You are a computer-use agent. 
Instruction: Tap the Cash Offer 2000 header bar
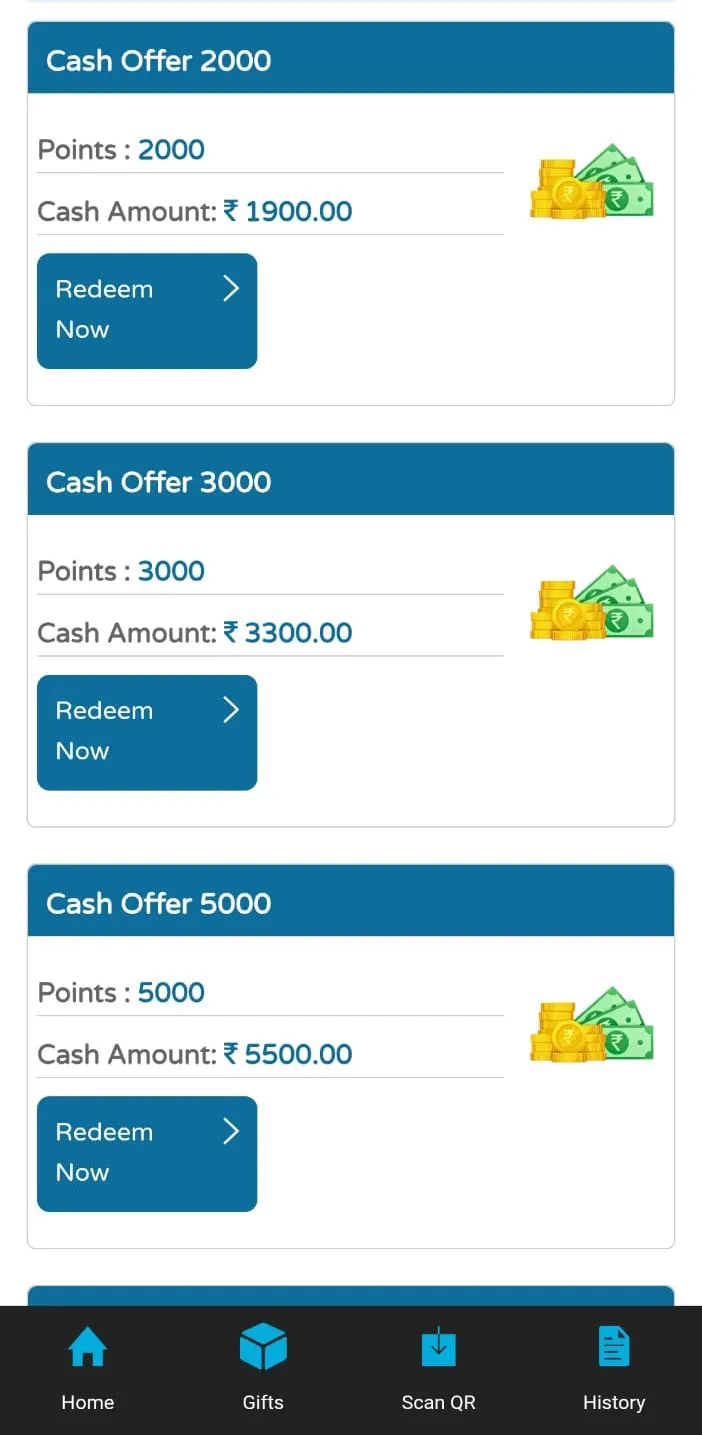pos(349,58)
